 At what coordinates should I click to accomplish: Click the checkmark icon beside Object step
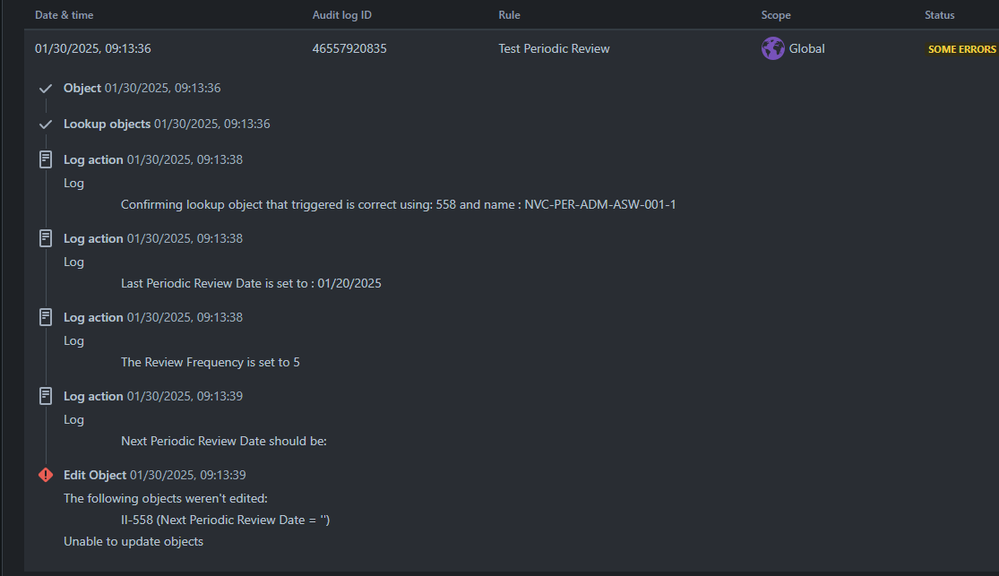(x=45, y=89)
